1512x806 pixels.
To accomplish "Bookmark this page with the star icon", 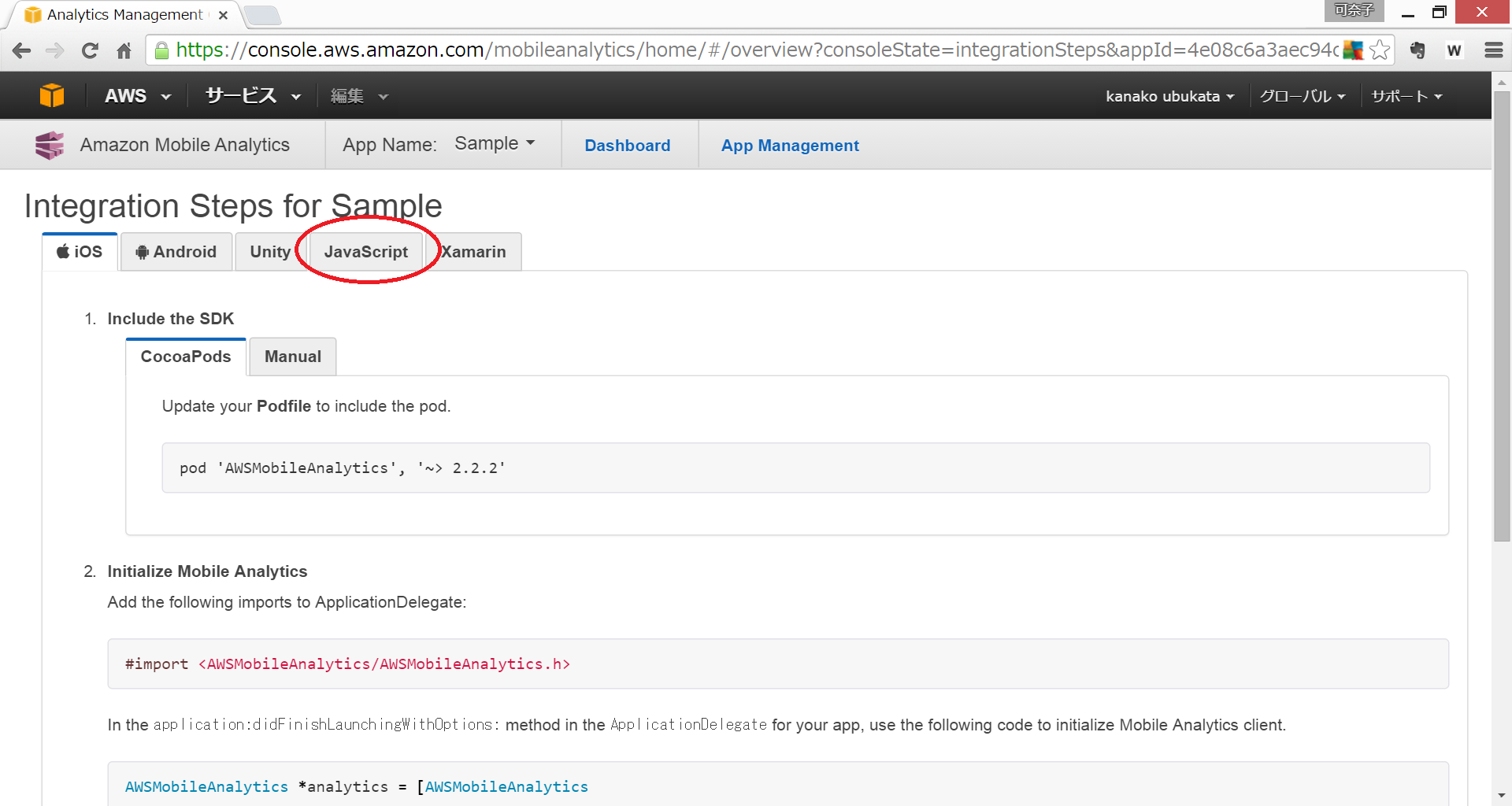I will [1379, 50].
